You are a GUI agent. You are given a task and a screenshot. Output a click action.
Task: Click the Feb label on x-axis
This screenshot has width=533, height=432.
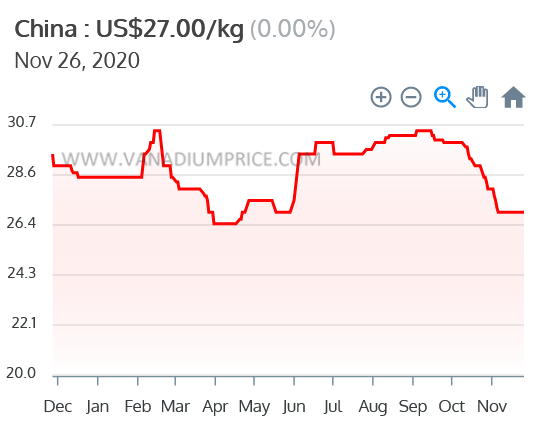[x=138, y=407]
